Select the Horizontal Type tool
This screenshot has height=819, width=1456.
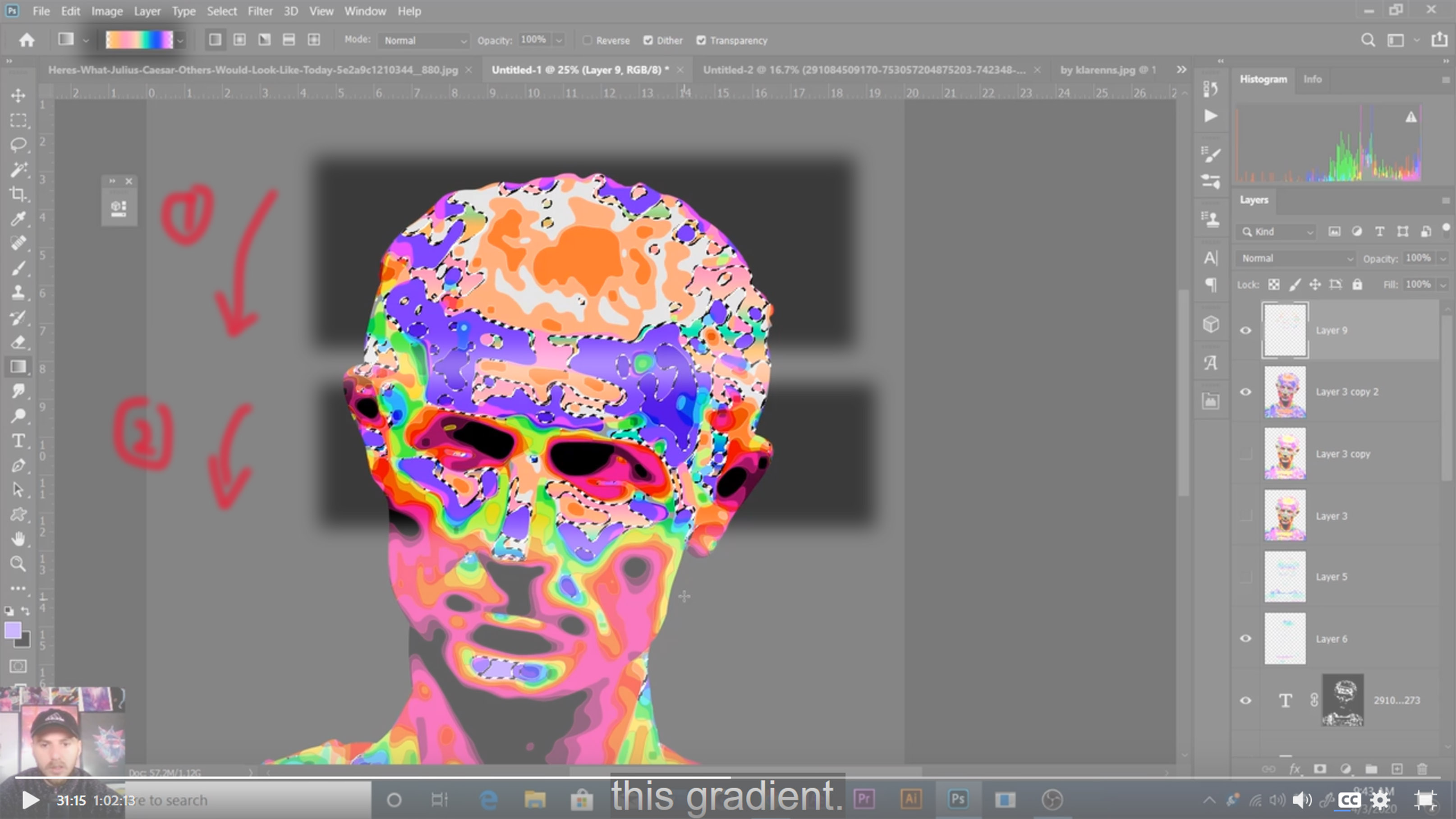click(x=18, y=441)
